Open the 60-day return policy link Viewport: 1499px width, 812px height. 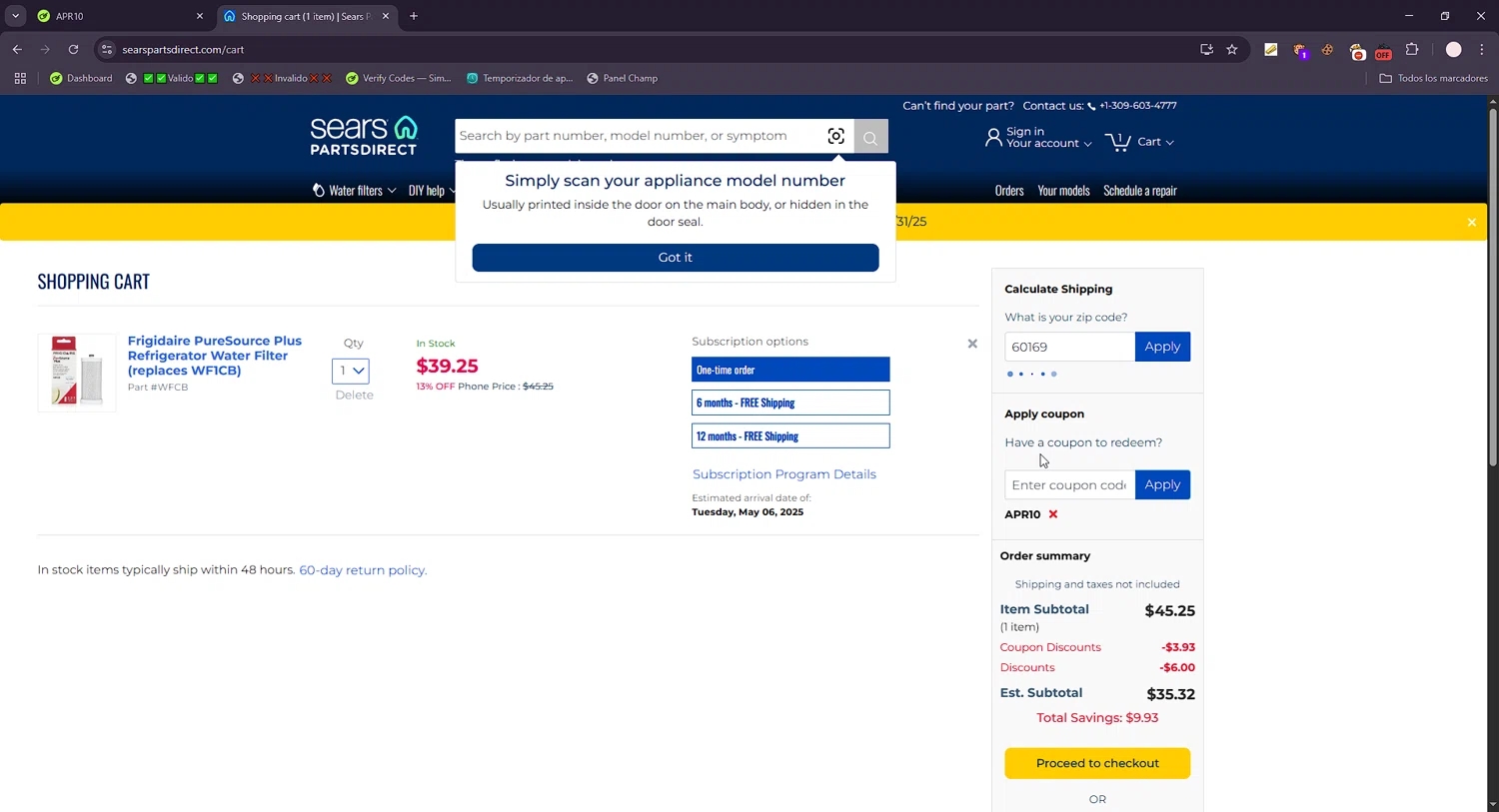(363, 570)
